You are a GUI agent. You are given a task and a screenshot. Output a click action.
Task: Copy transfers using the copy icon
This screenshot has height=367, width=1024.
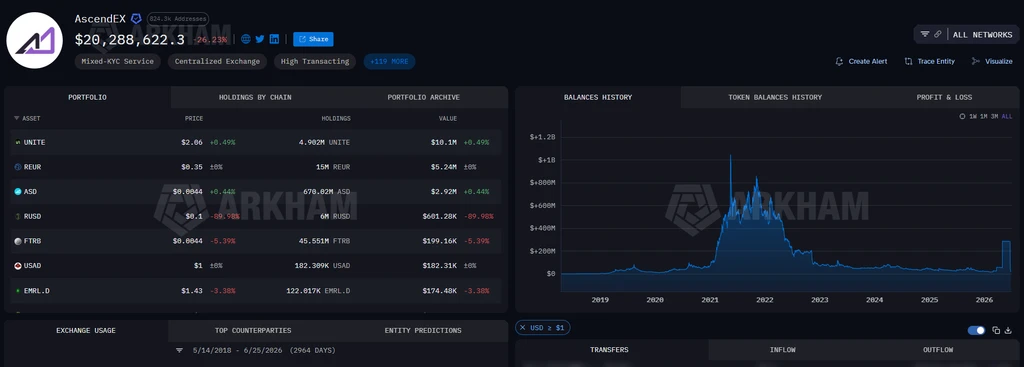[996, 330]
